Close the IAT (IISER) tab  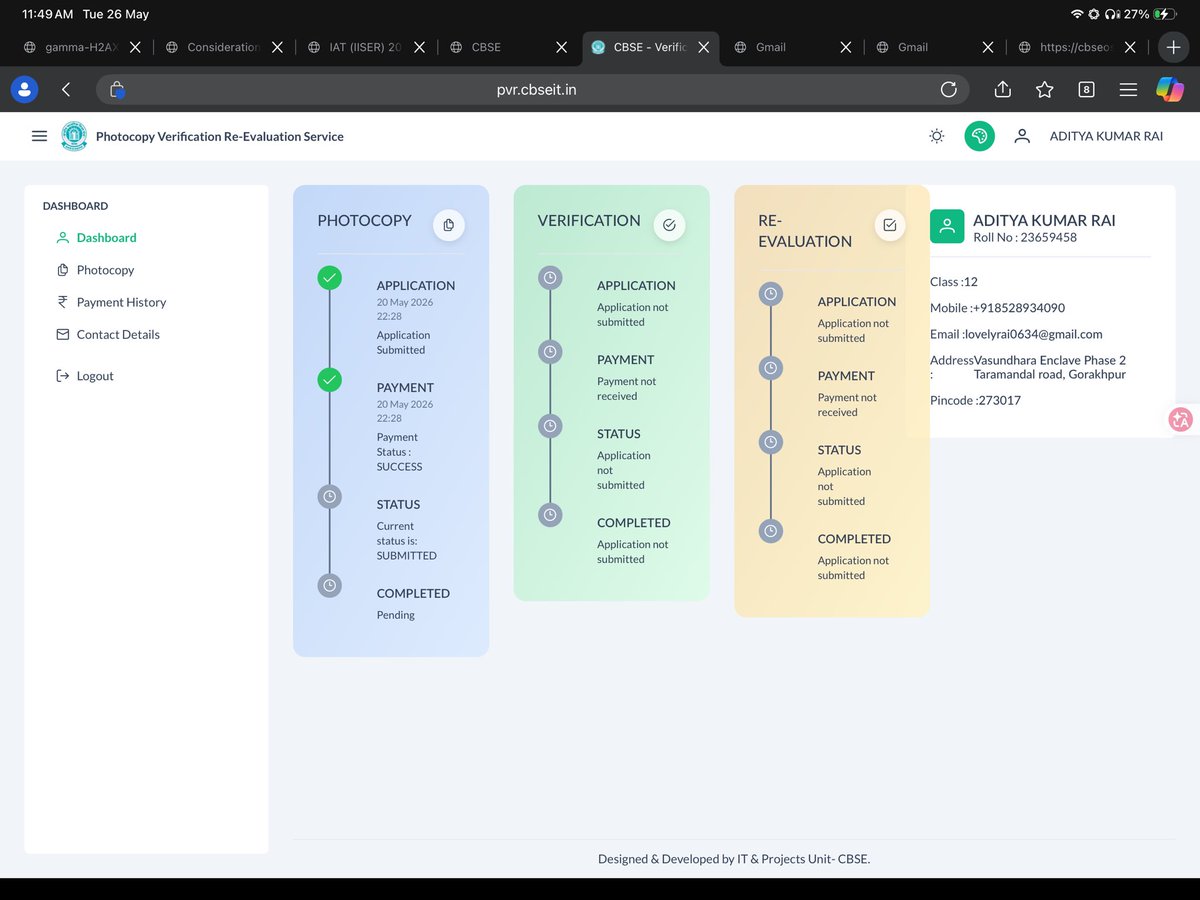coord(419,47)
